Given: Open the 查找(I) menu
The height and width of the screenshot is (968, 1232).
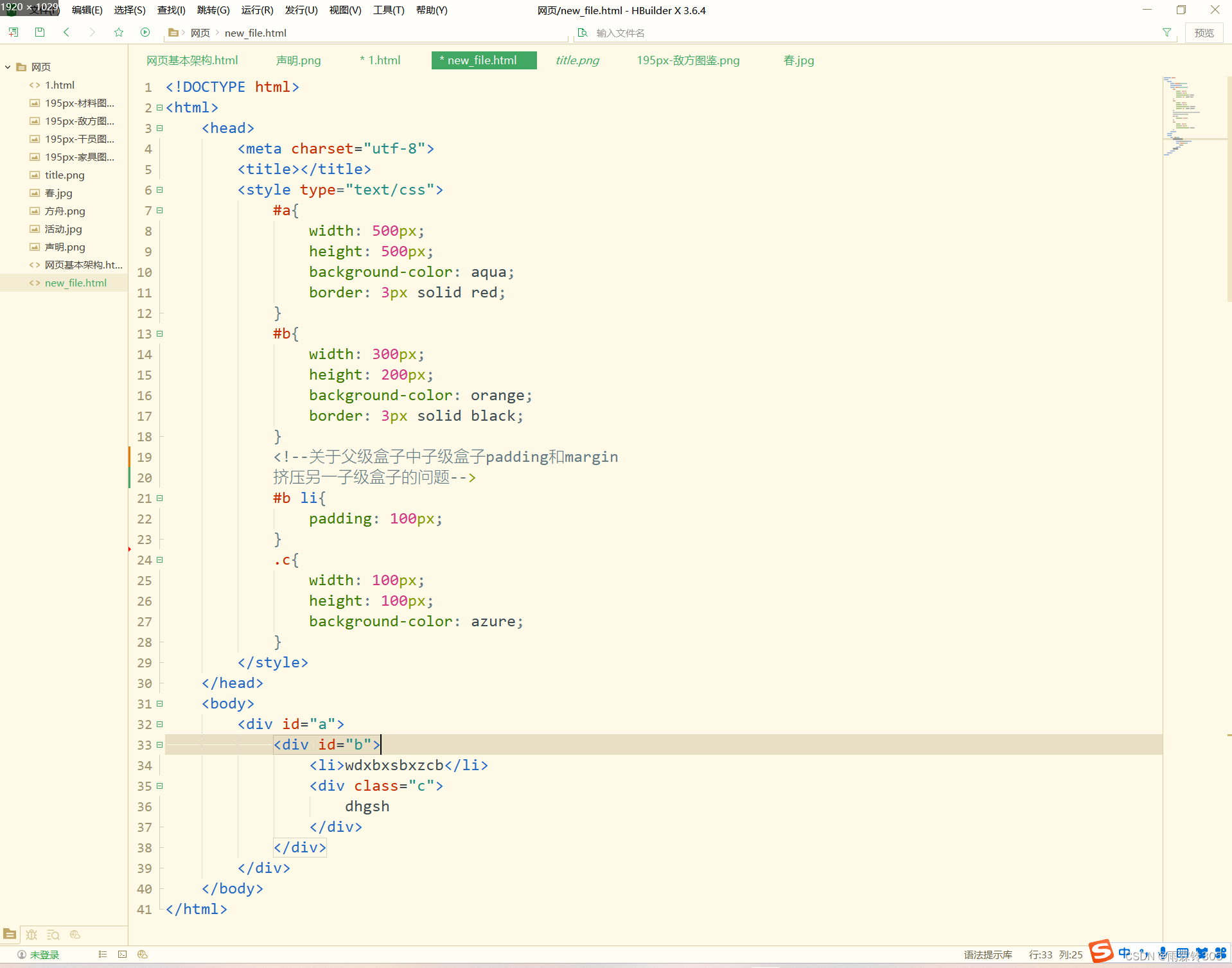Looking at the screenshot, I should pyautogui.click(x=172, y=10).
